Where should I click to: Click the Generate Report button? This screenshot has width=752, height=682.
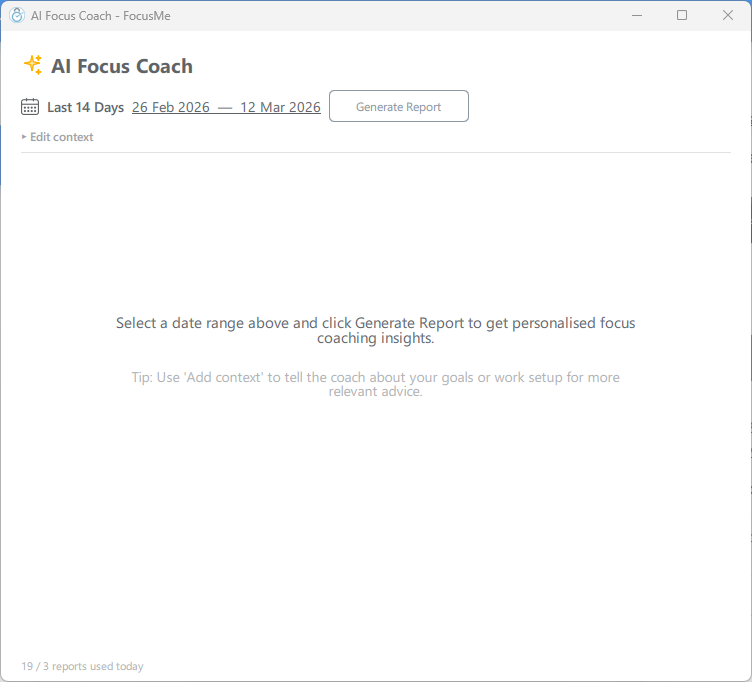point(399,106)
